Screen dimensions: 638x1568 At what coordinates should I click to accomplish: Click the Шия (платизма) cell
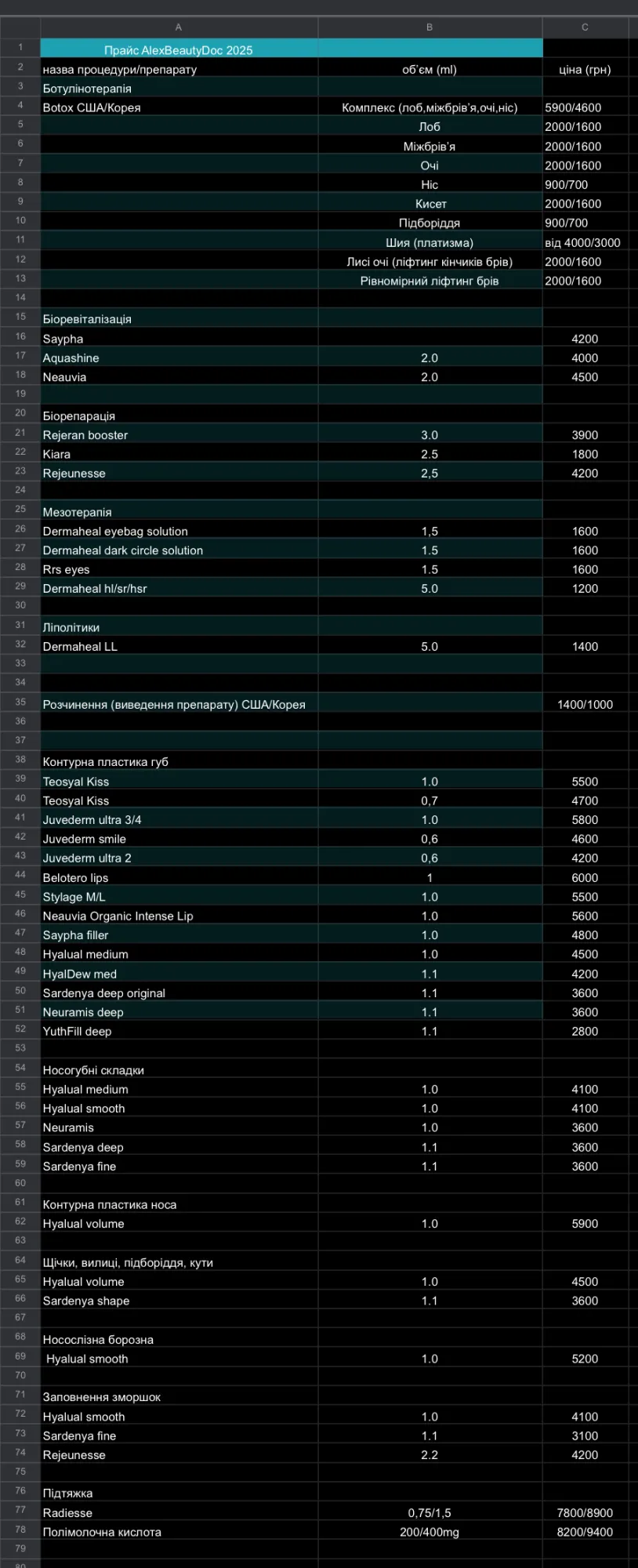(430, 243)
